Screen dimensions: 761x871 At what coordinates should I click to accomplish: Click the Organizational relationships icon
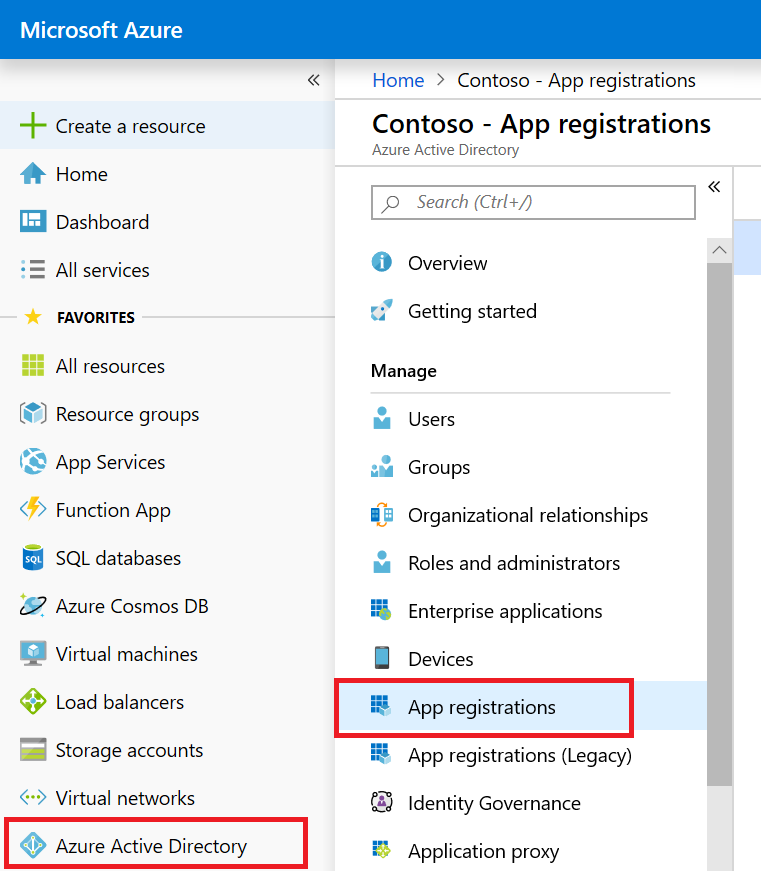tap(382, 514)
